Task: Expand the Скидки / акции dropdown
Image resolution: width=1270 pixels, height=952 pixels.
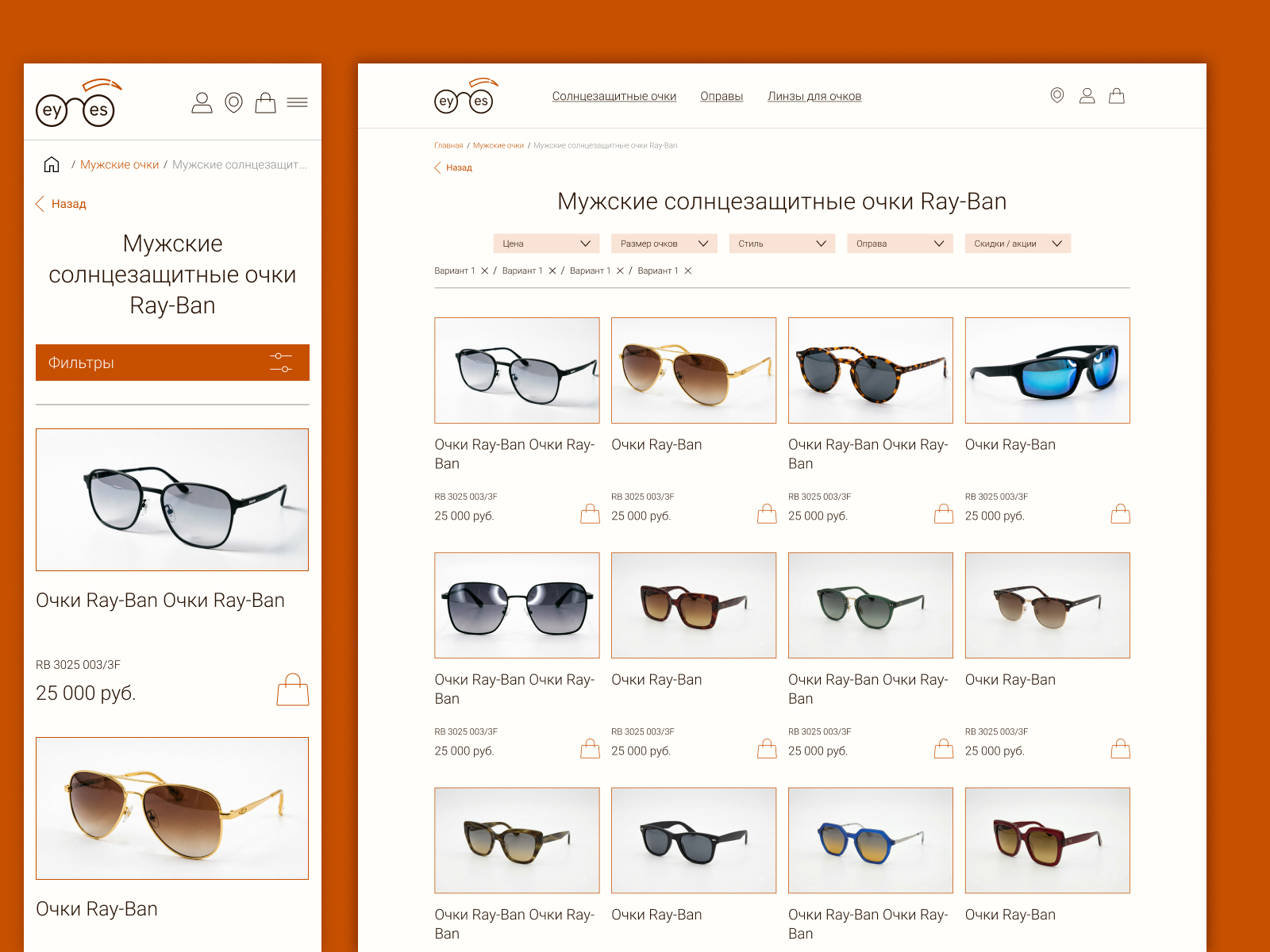Action: click(x=1018, y=244)
